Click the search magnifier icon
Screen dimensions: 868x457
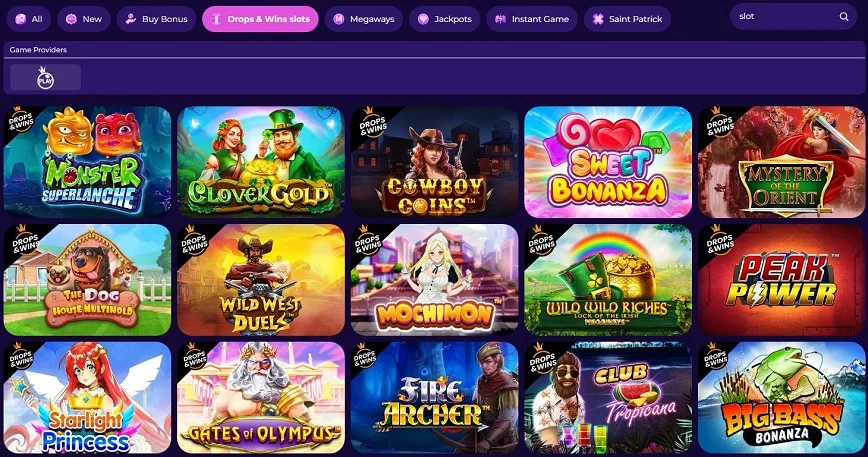tap(844, 17)
